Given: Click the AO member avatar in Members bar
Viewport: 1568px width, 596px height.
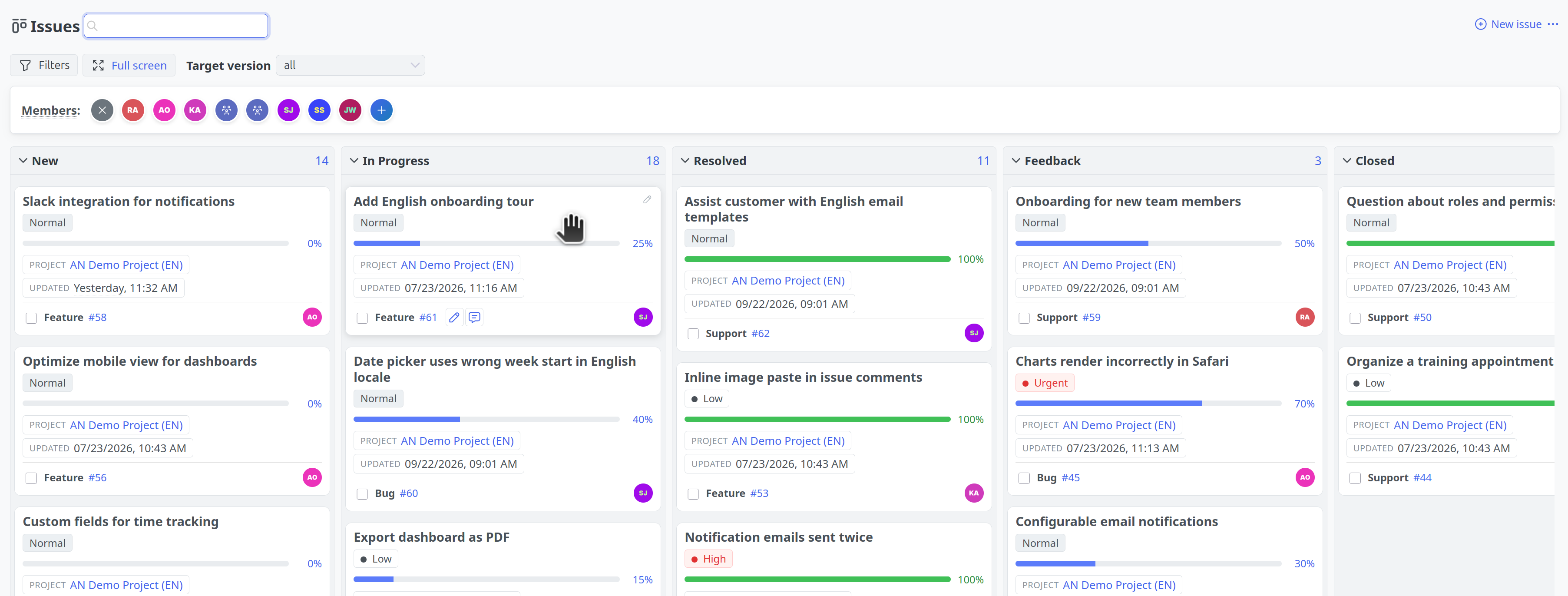Looking at the screenshot, I should click(x=164, y=110).
